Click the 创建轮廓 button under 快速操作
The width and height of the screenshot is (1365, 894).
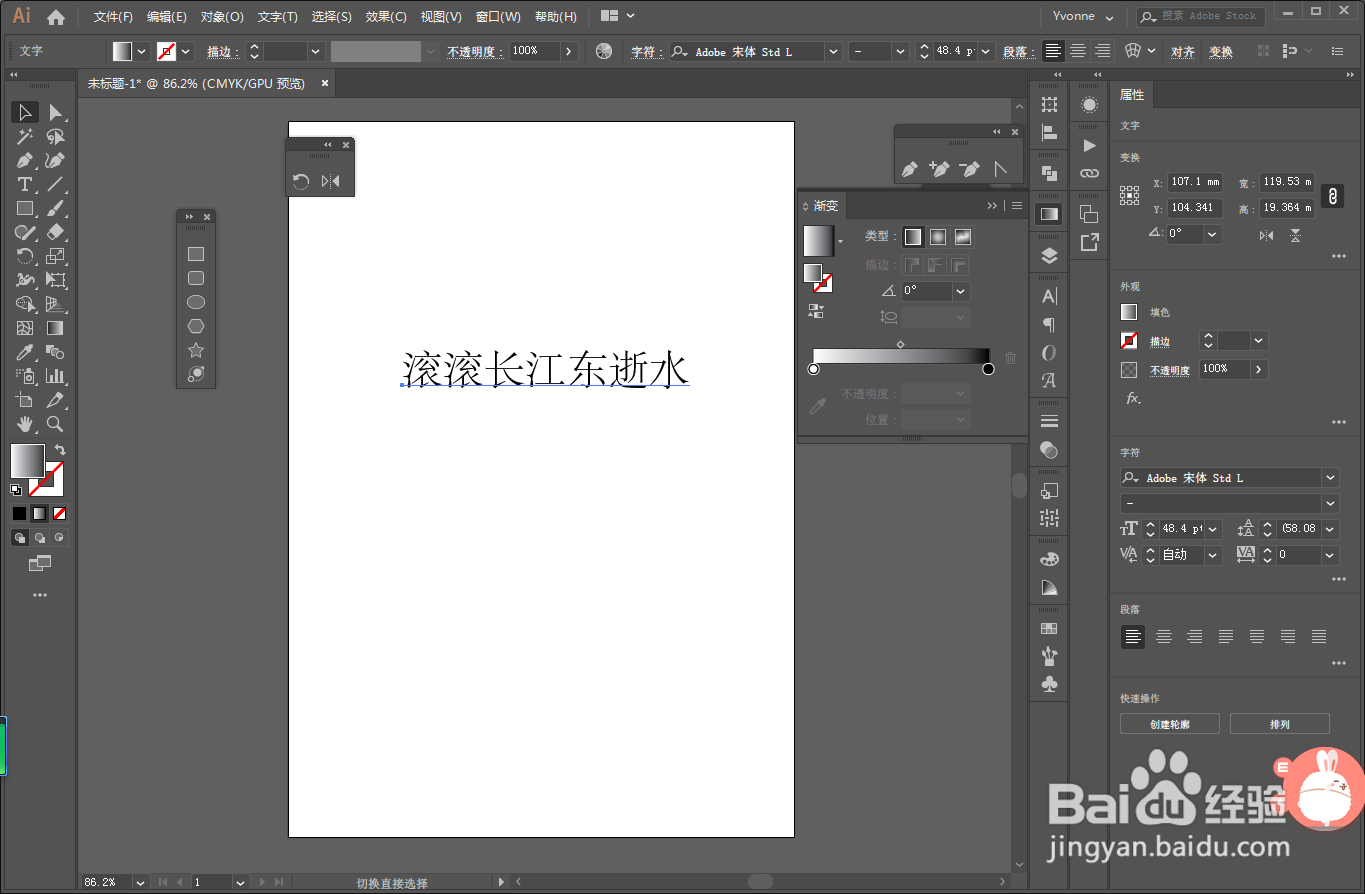point(1170,723)
